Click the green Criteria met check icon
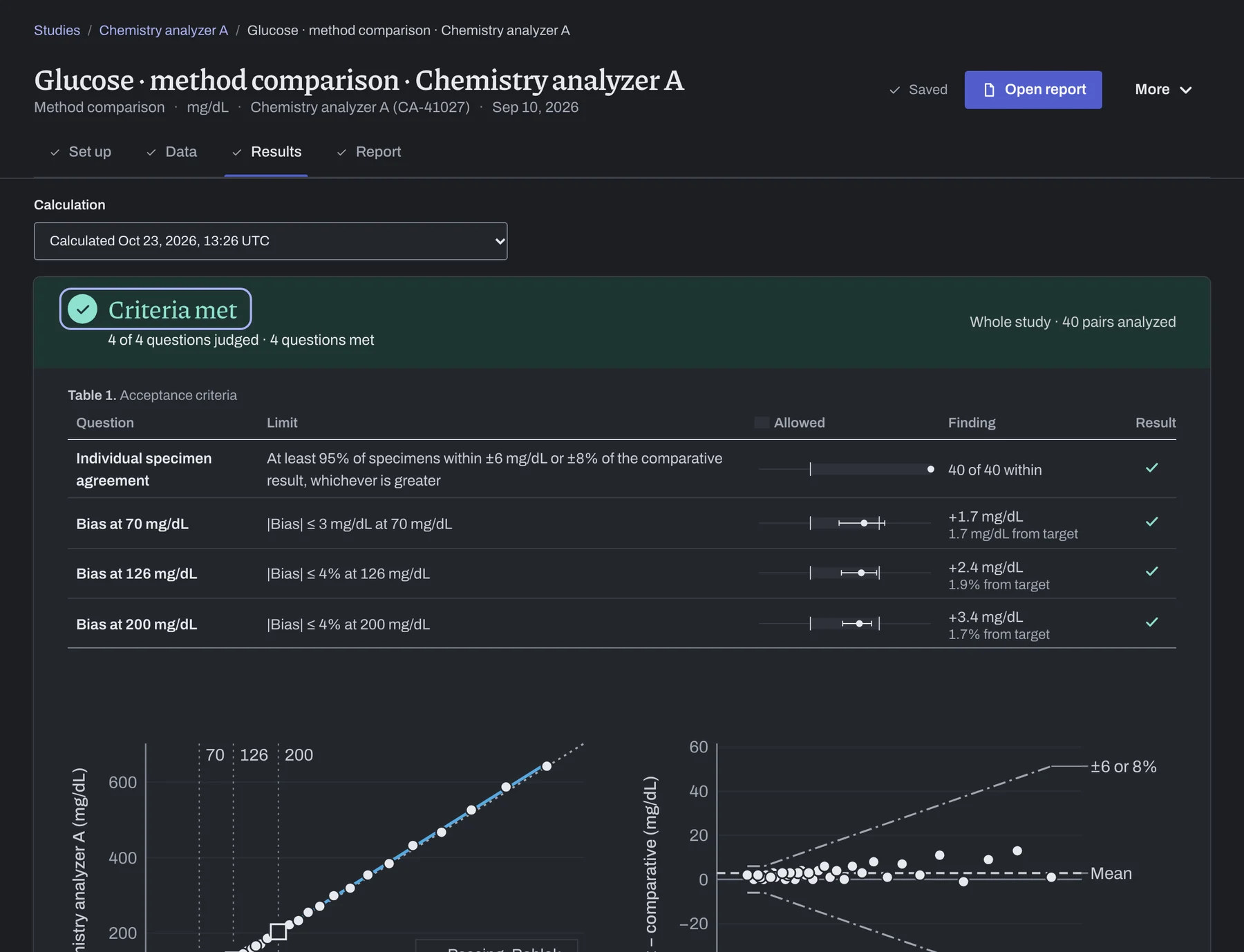This screenshot has width=1244, height=952. tap(83, 309)
